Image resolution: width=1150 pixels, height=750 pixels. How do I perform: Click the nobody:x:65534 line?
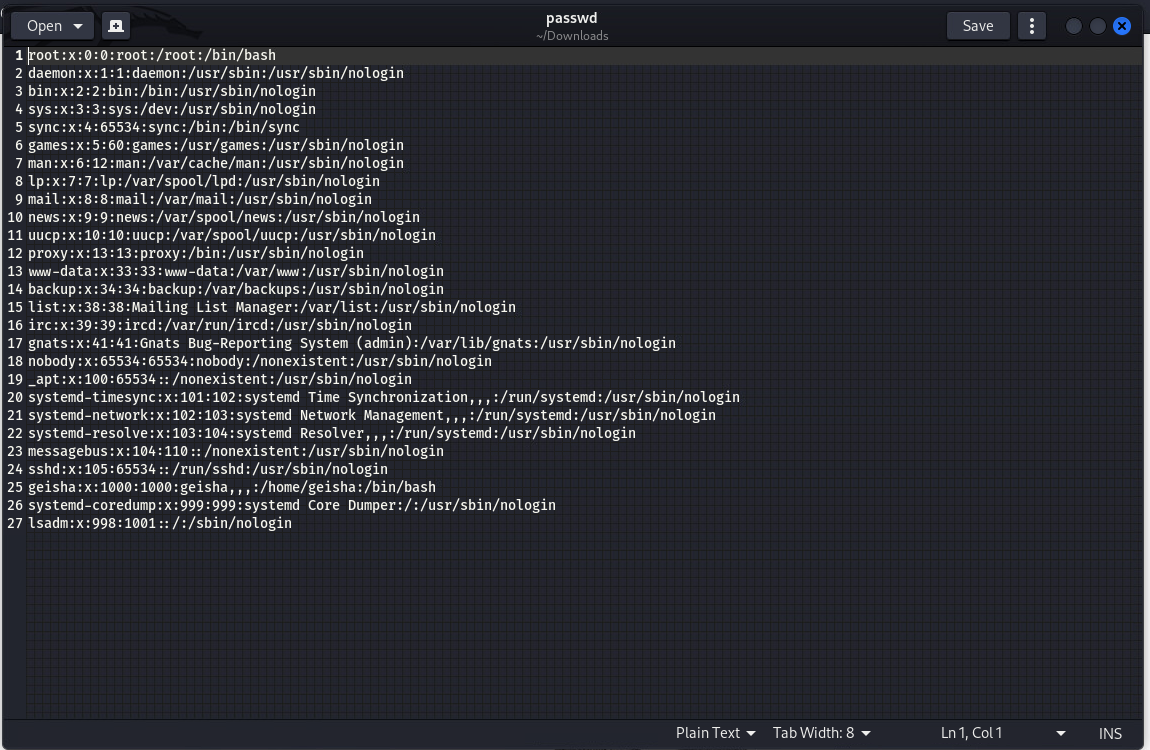(x=260, y=361)
